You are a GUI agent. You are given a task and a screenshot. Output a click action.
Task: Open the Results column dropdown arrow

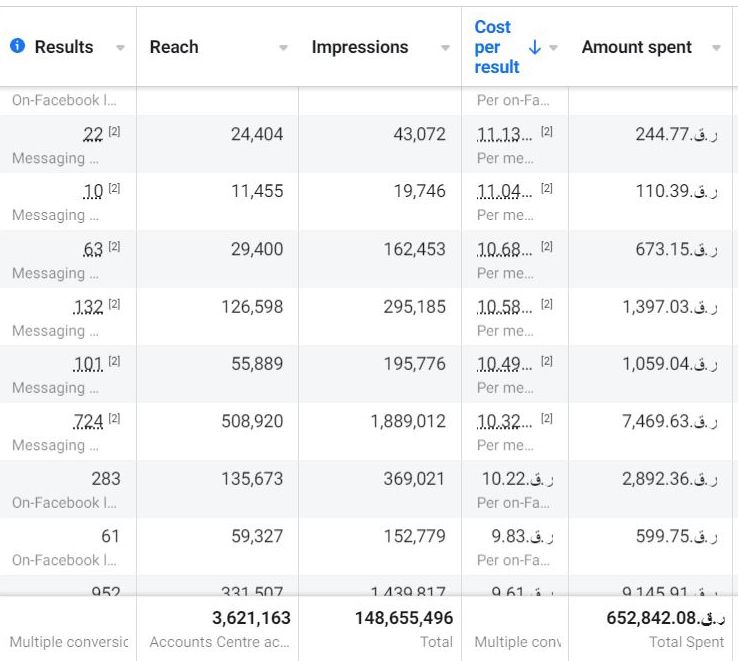(x=120, y=48)
